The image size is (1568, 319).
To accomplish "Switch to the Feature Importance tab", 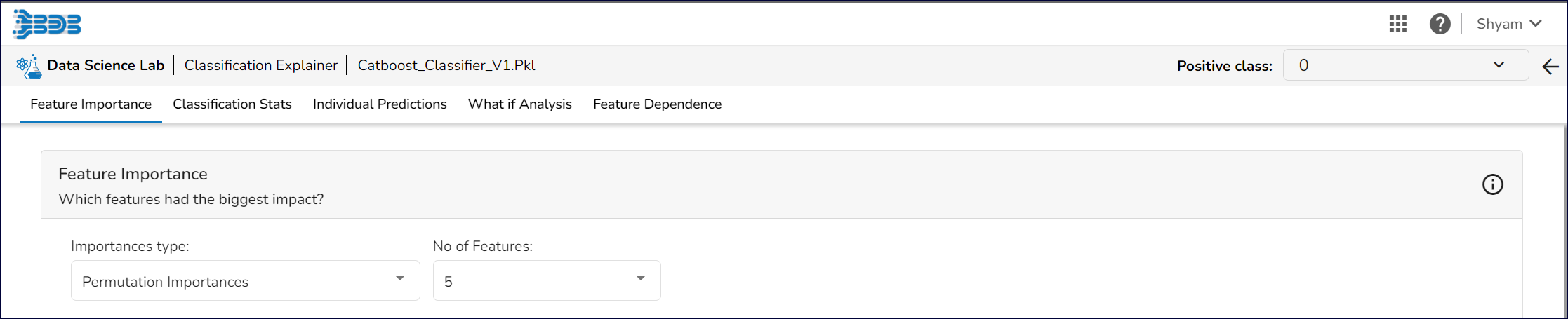I will point(91,104).
